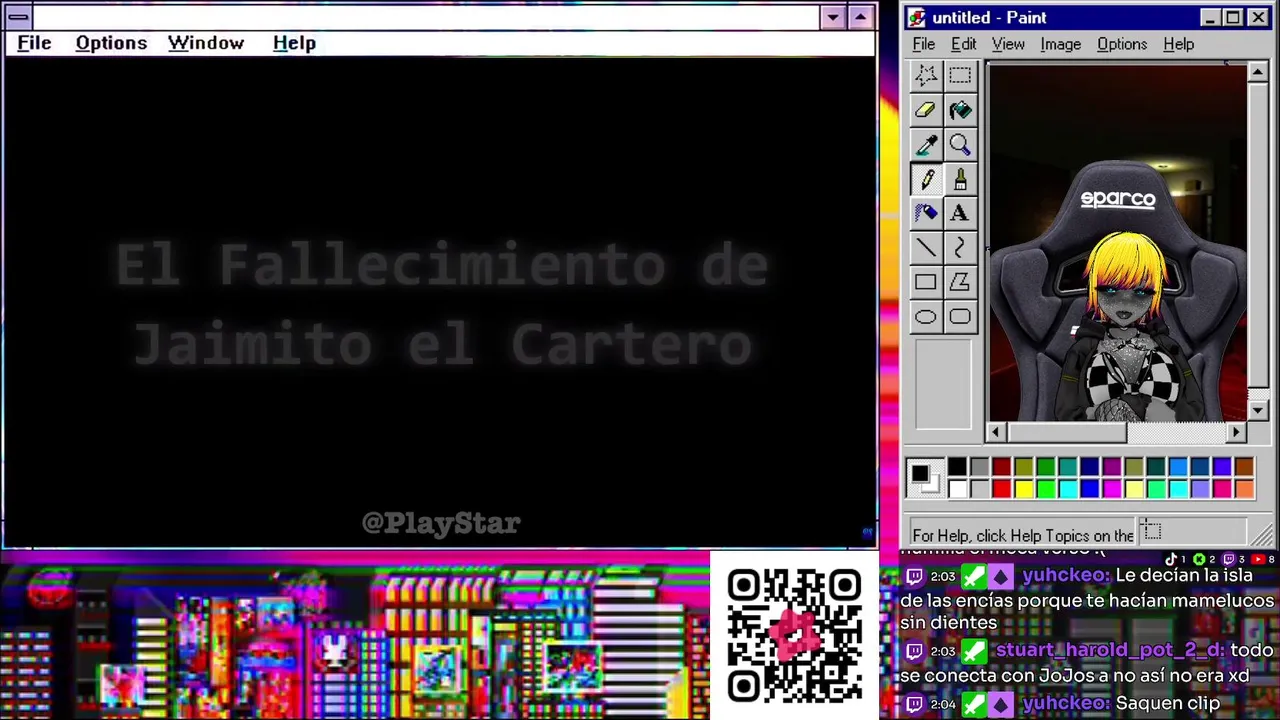Click the Paint drawing canvas image
This screenshot has width=1280, height=720.
[x=1117, y=242]
